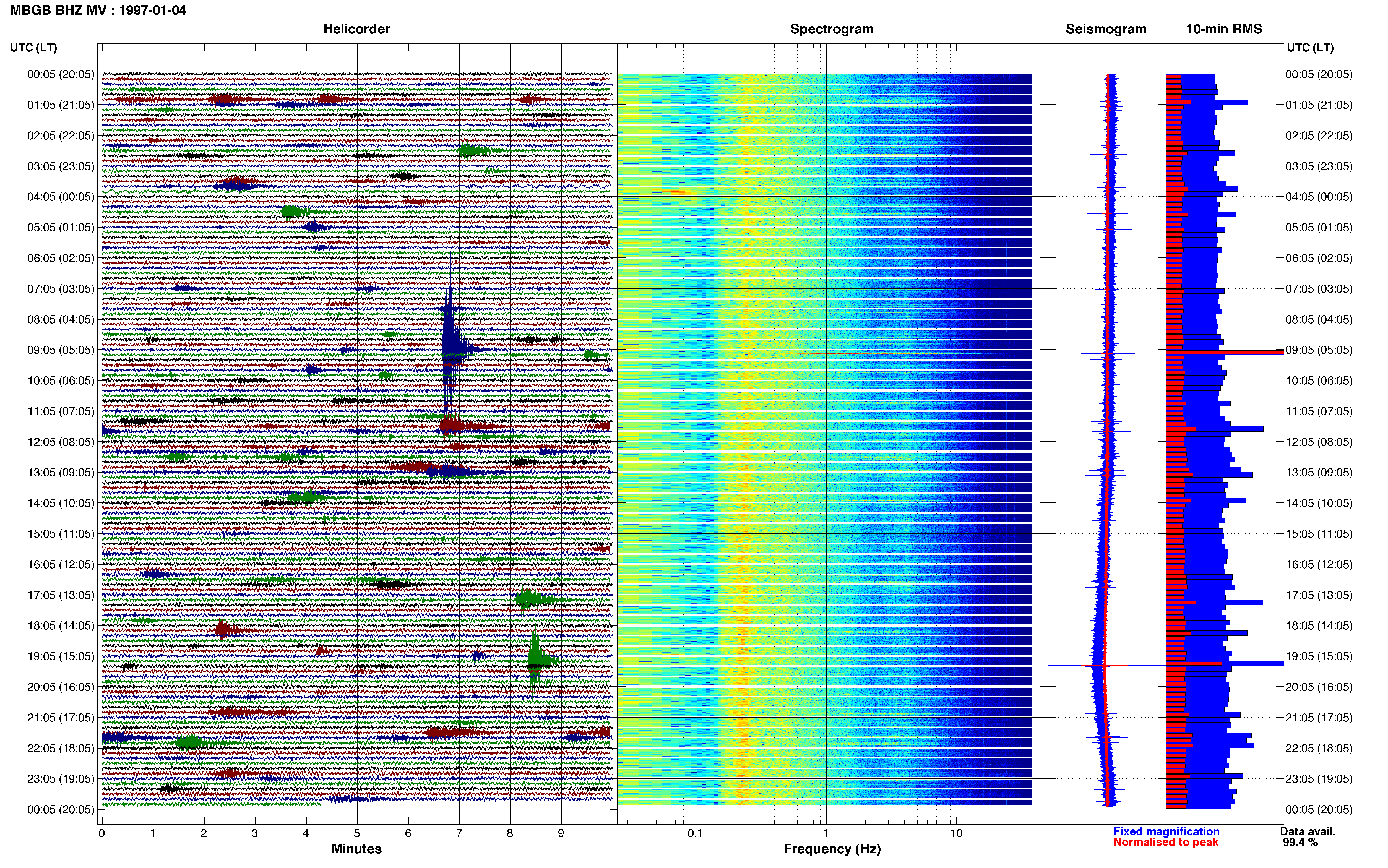The height and width of the screenshot is (868, 1388).
Task: Click the left '02:05 (22:05)' time label
Action: [61, 135]
